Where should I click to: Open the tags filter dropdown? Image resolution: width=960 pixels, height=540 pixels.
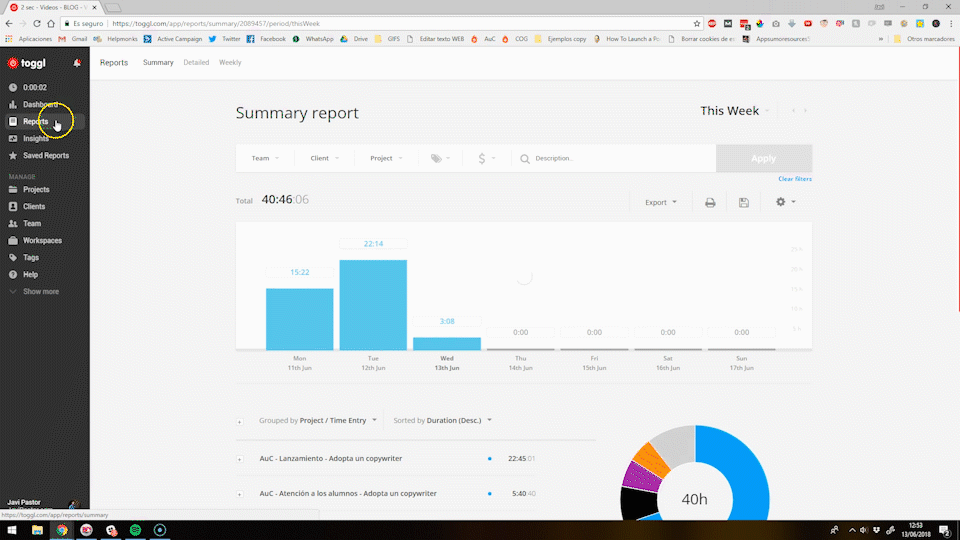[439, 158]
